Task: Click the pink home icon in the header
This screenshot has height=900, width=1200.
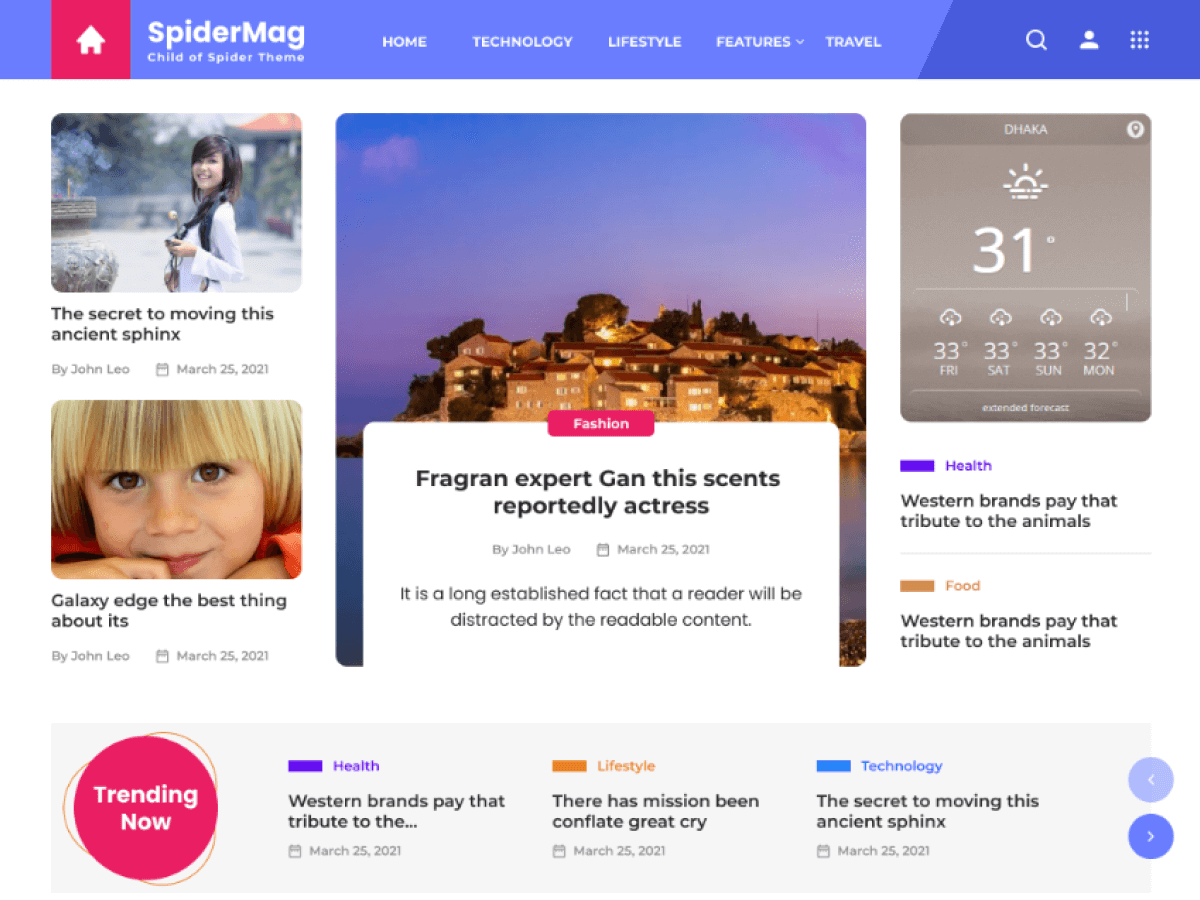Action: (91, 40)
